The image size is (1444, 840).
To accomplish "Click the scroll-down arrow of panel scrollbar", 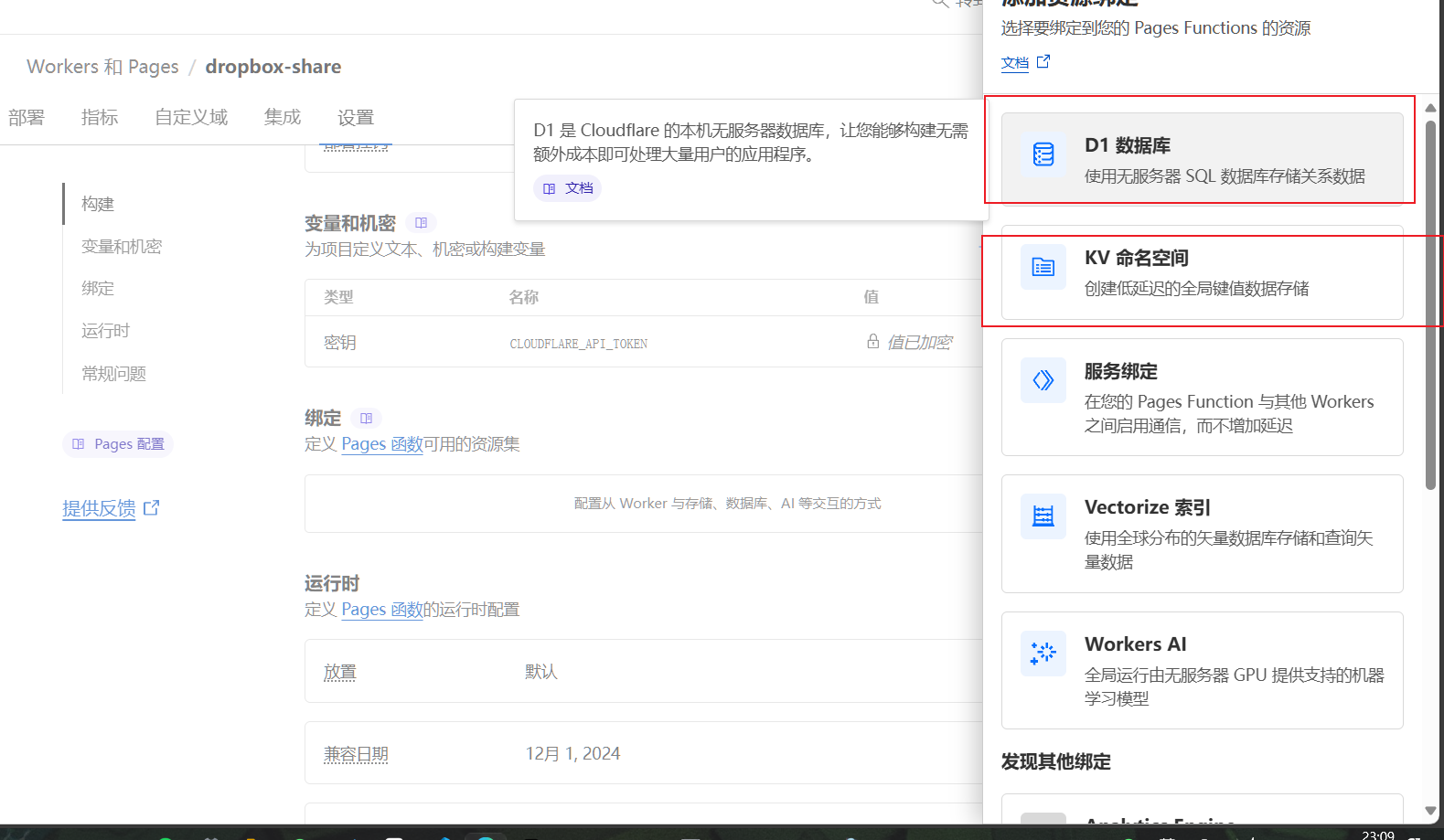I will click(x=1430, y=811).
